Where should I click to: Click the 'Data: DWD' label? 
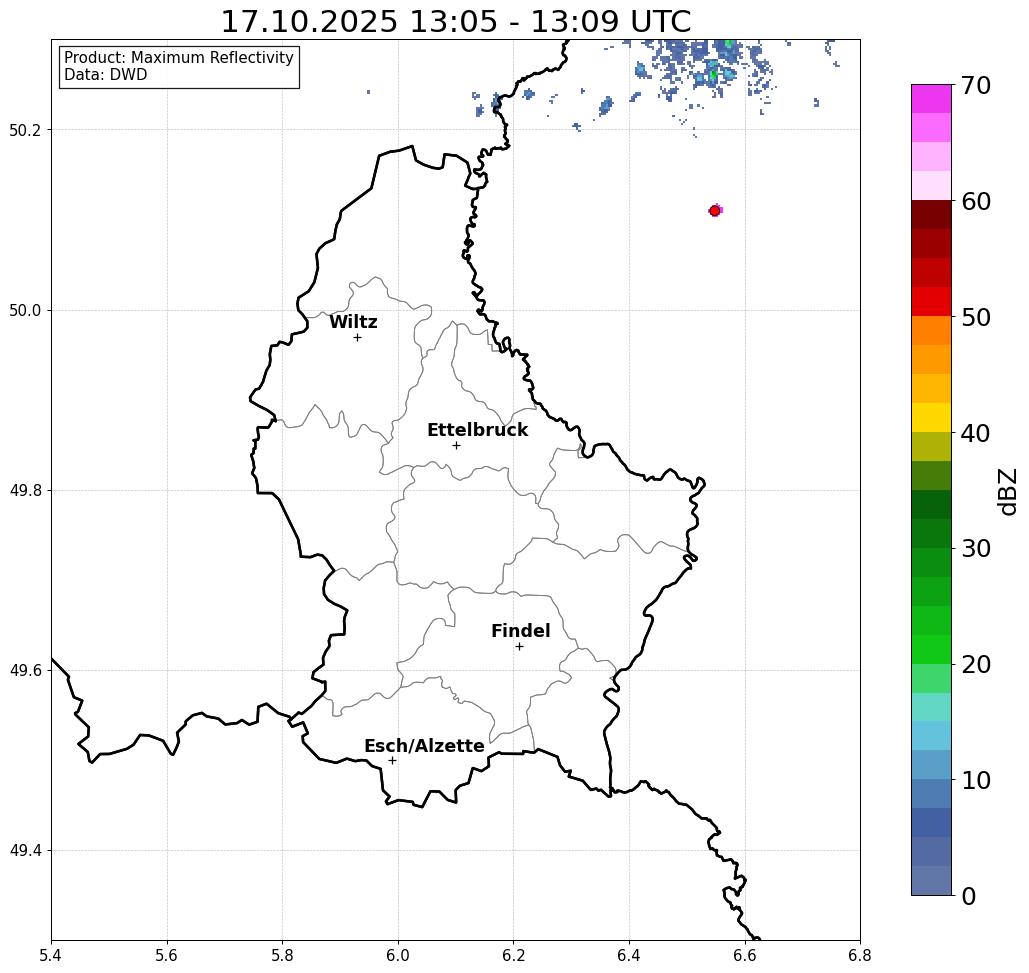(106, 75)
